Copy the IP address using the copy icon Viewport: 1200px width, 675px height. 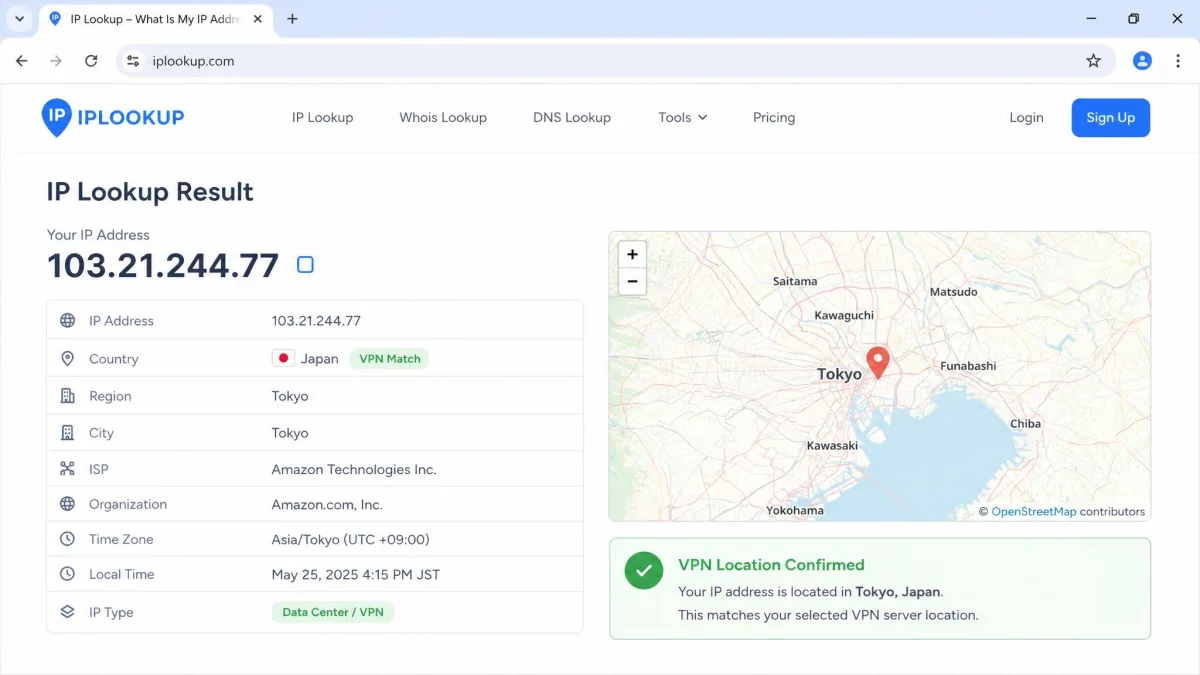coord(305,264)
